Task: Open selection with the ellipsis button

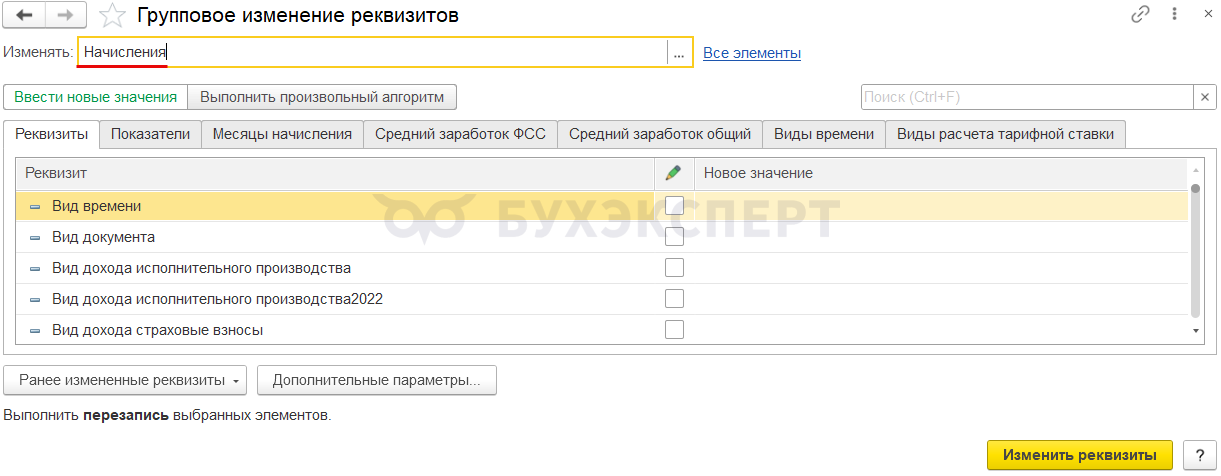Action: pos(679,53)
